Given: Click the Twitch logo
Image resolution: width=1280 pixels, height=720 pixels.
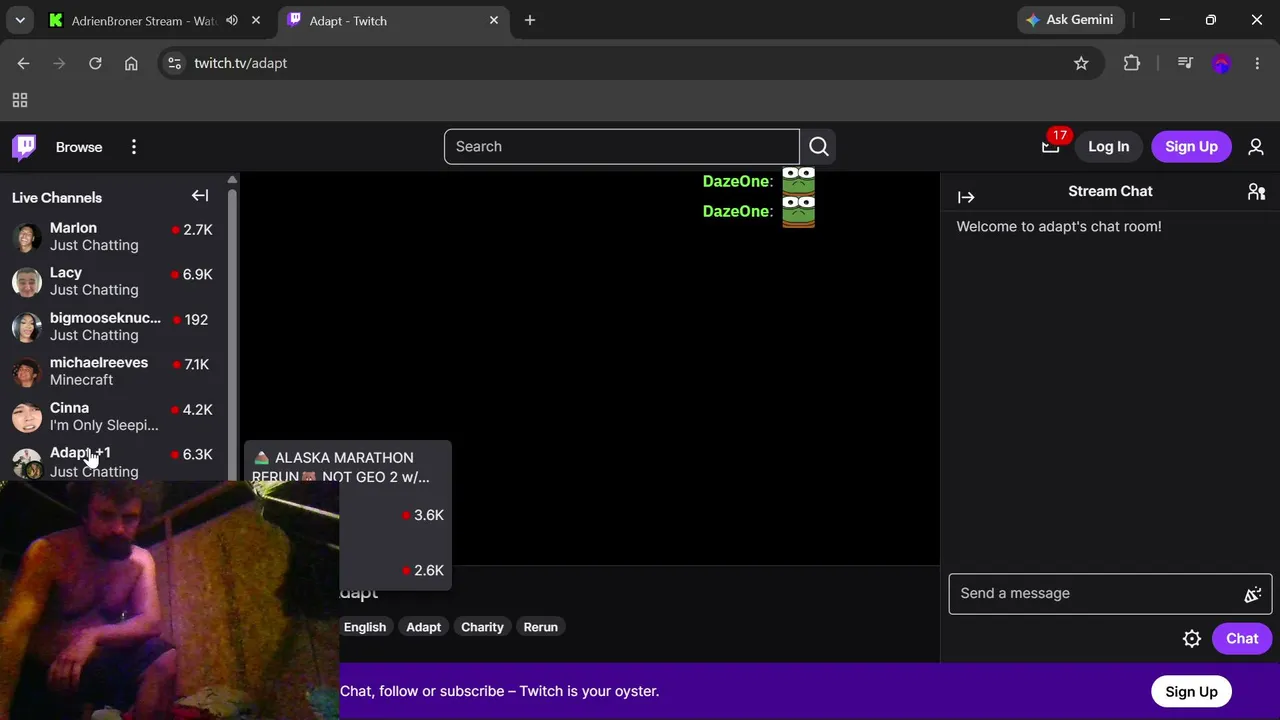Looking at the screenshot, I should click(x=25, y=147).
